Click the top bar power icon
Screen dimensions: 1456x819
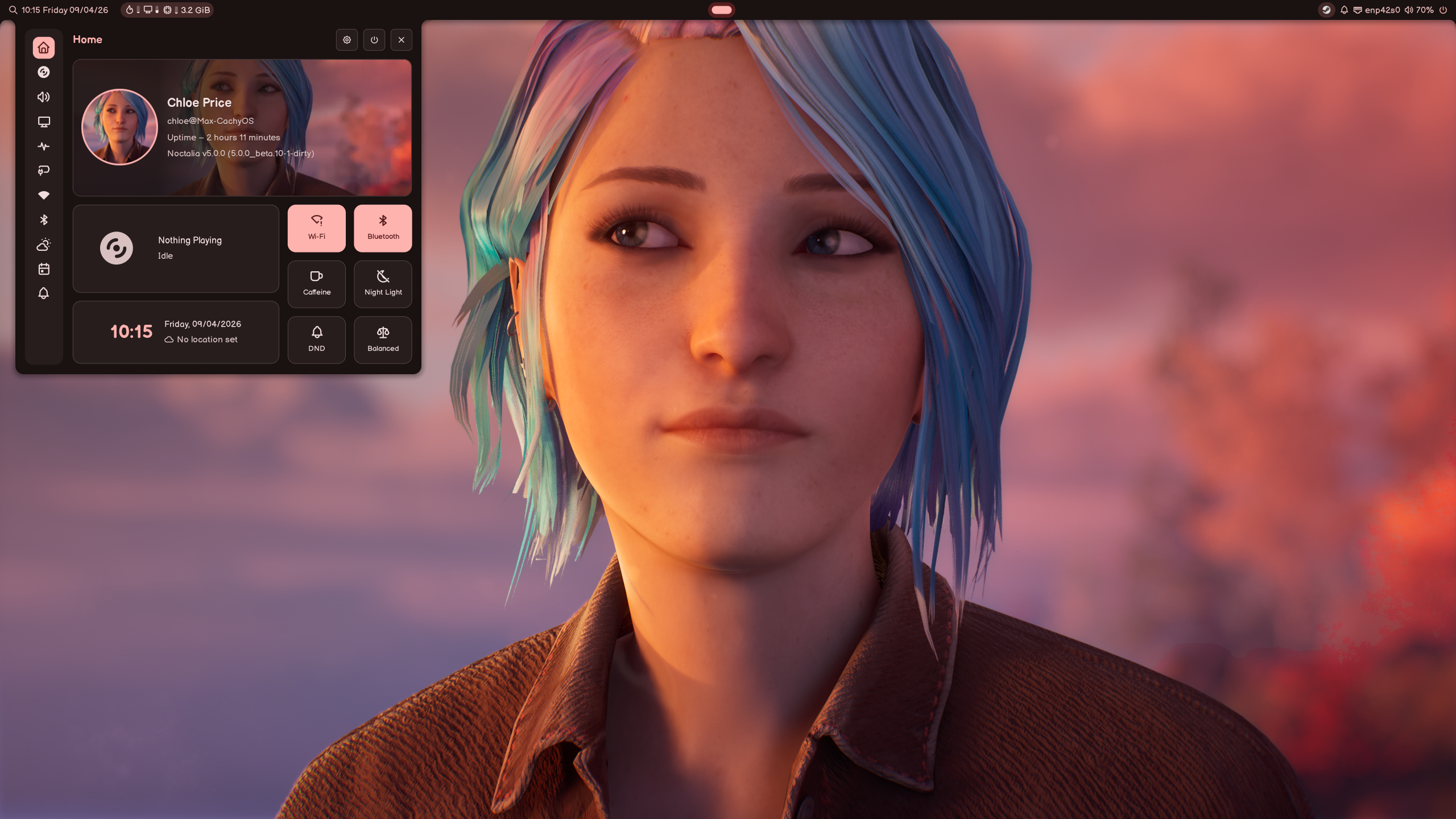tap(1443, 10)
